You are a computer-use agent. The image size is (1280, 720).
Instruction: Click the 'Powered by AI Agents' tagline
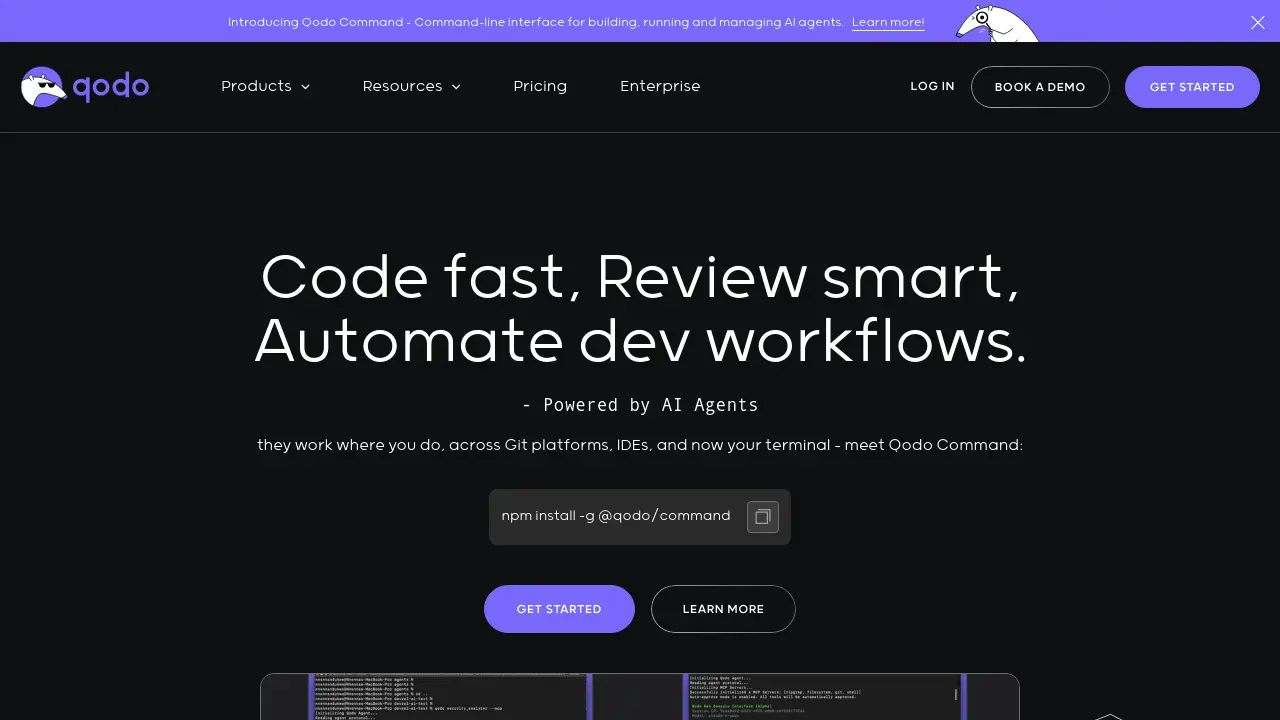[640, 405]
